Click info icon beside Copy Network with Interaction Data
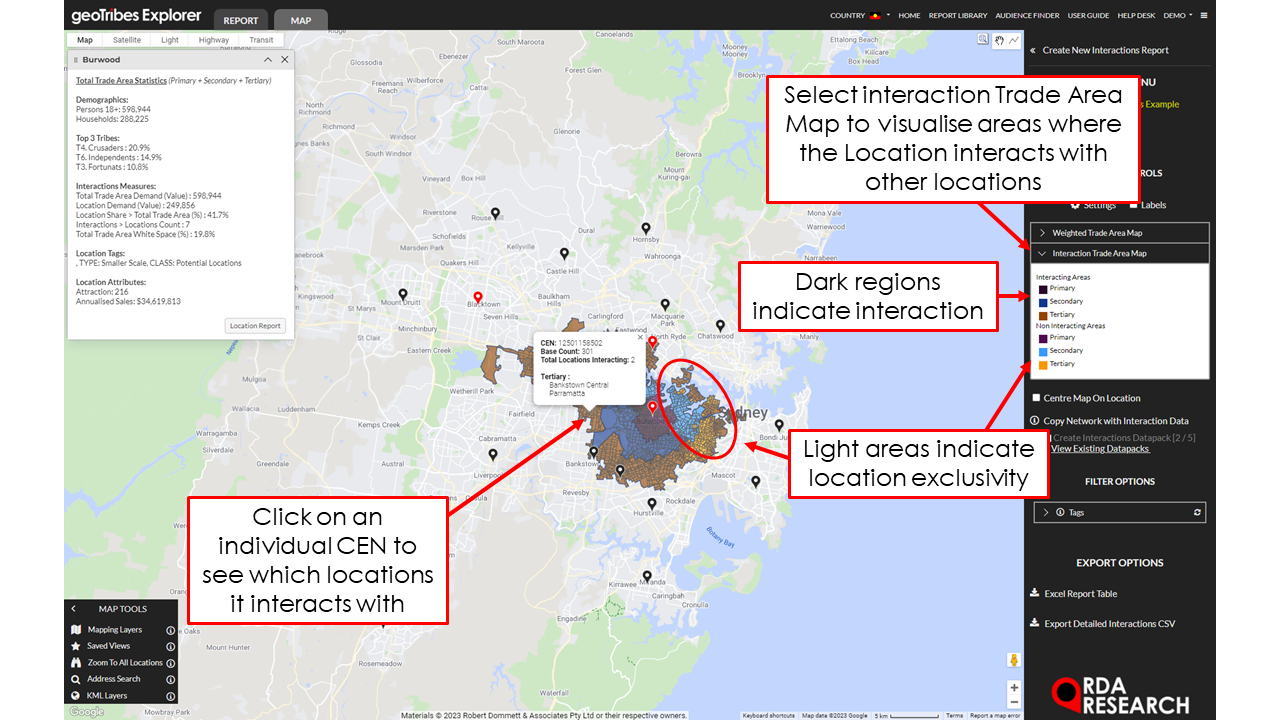The height and width of the screenshot is (720, 1280). pyautogui.click(x=1034, y=421)
